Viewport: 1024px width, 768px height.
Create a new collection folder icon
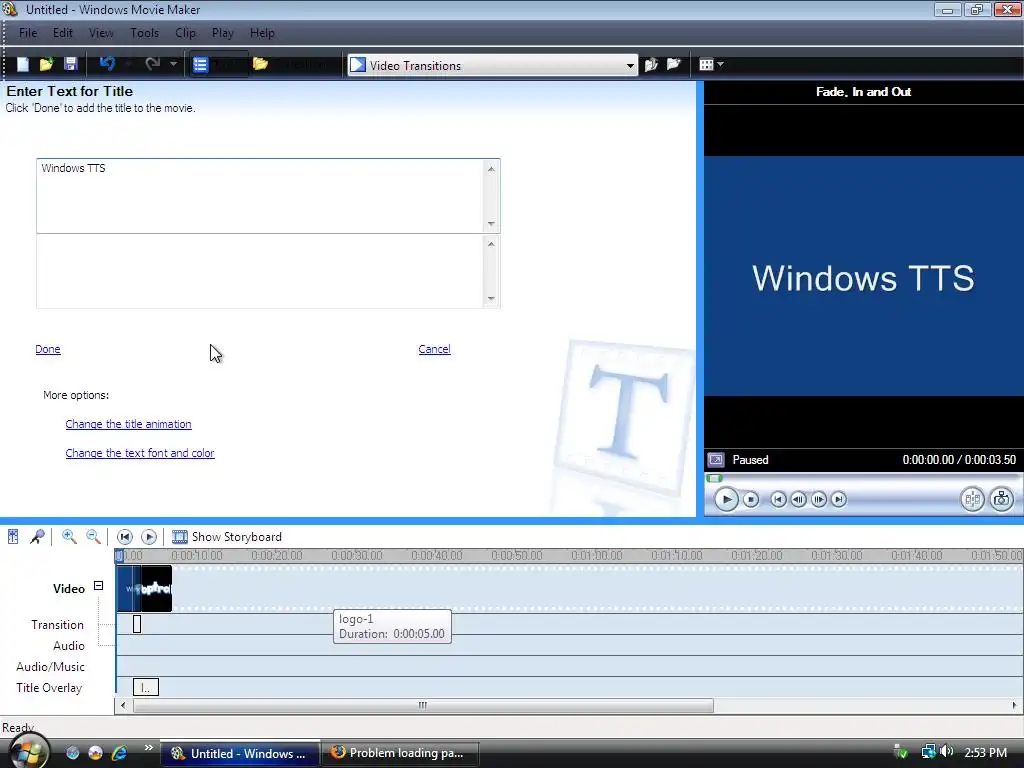[x=673, y=64]
